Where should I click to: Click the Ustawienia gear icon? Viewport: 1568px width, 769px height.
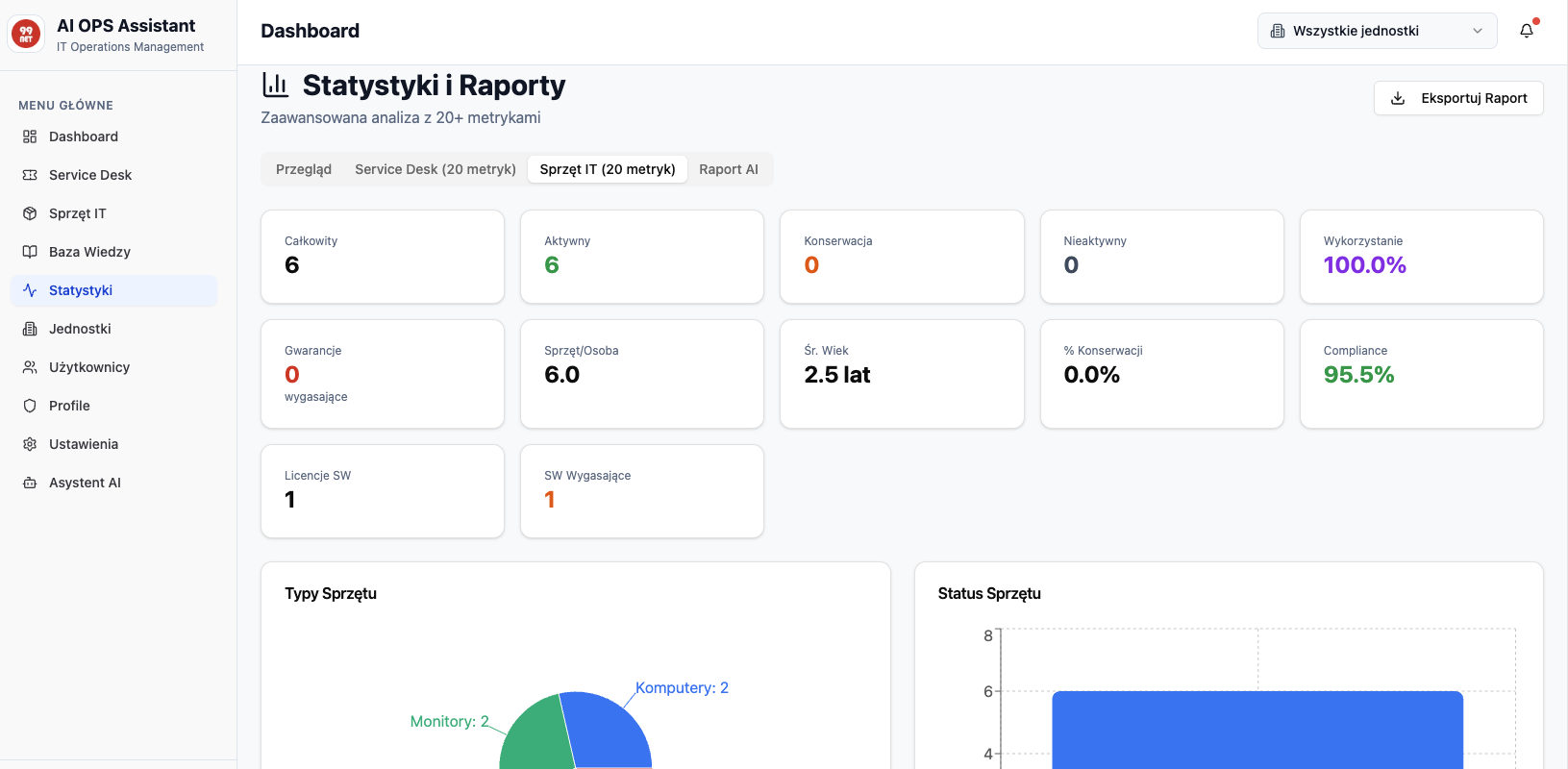30,444
